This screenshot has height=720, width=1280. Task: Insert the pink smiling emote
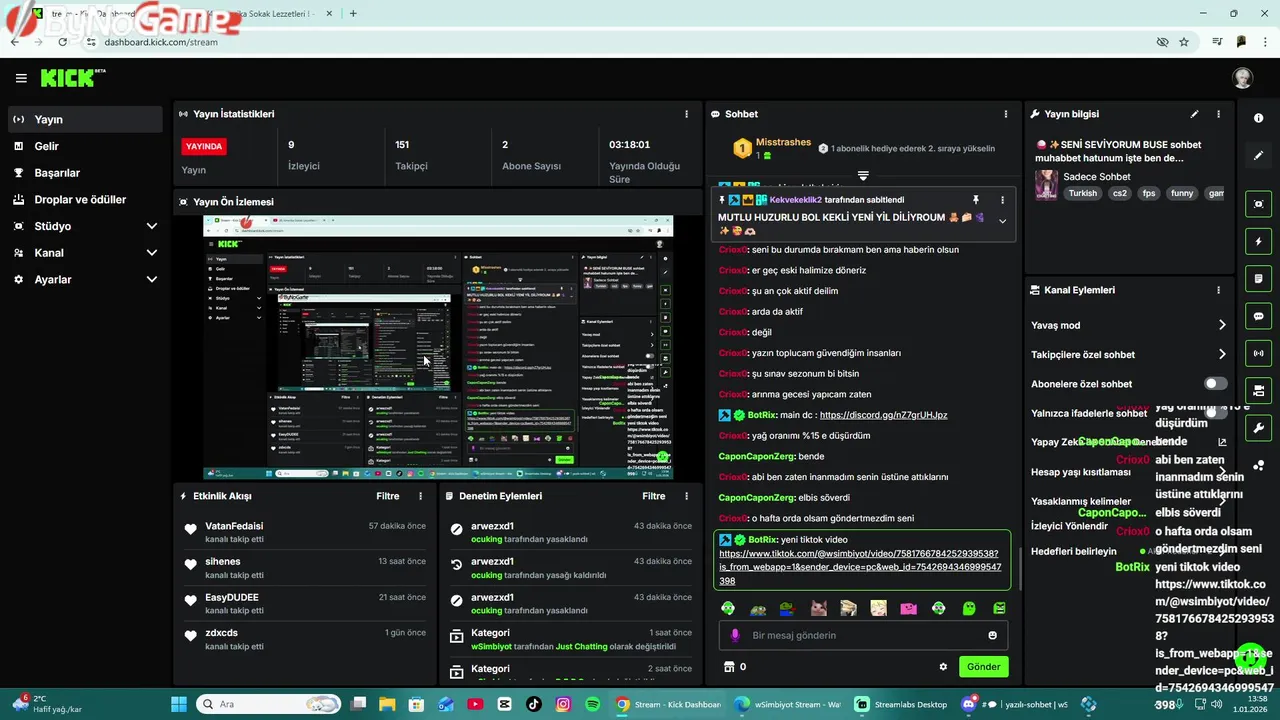pyautogui.click(x=908, y=608)
